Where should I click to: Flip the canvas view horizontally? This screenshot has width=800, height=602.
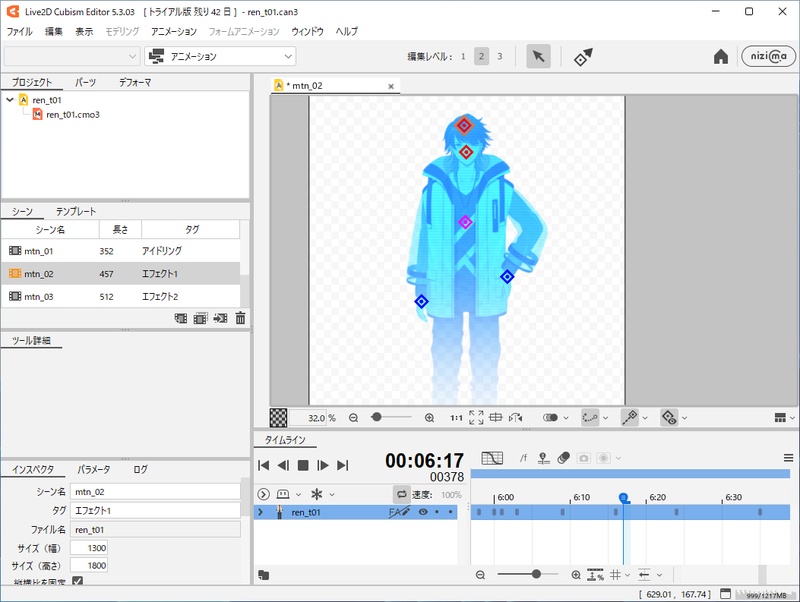[515, 417]
